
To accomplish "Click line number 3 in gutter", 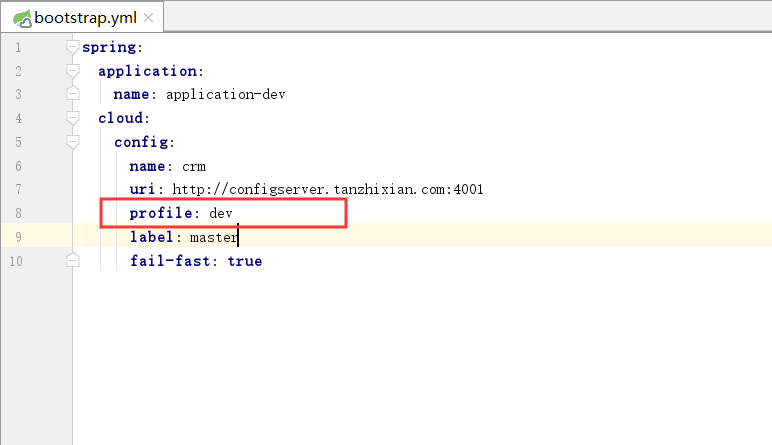I will [x=18, y=94].
